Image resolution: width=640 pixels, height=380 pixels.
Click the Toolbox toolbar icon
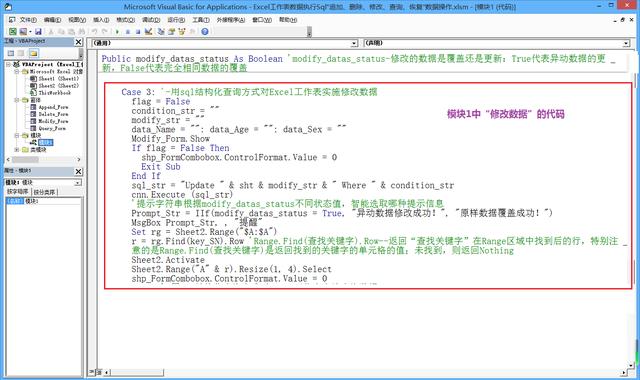[x=192, y=31]
